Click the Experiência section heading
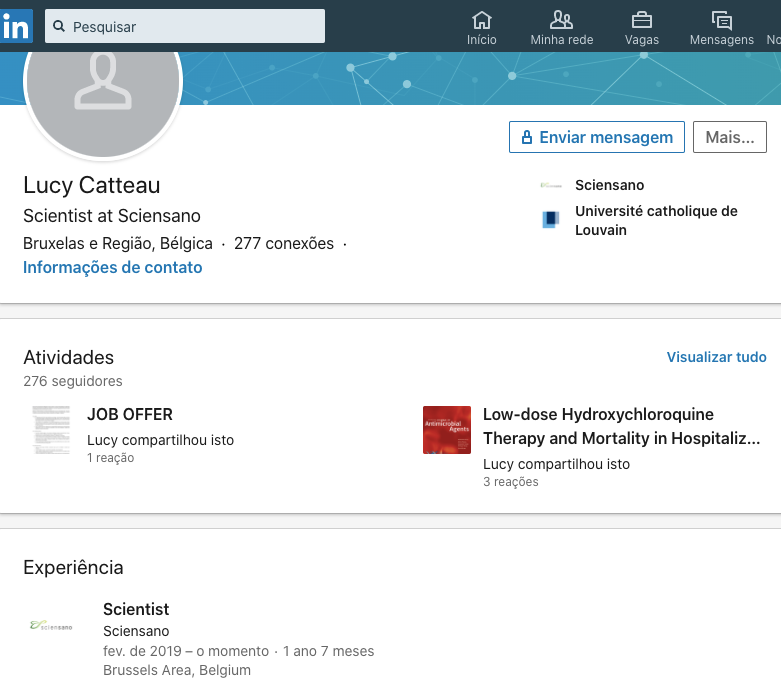The width and height of the screenshot is (781, 679). pos(73,568)
